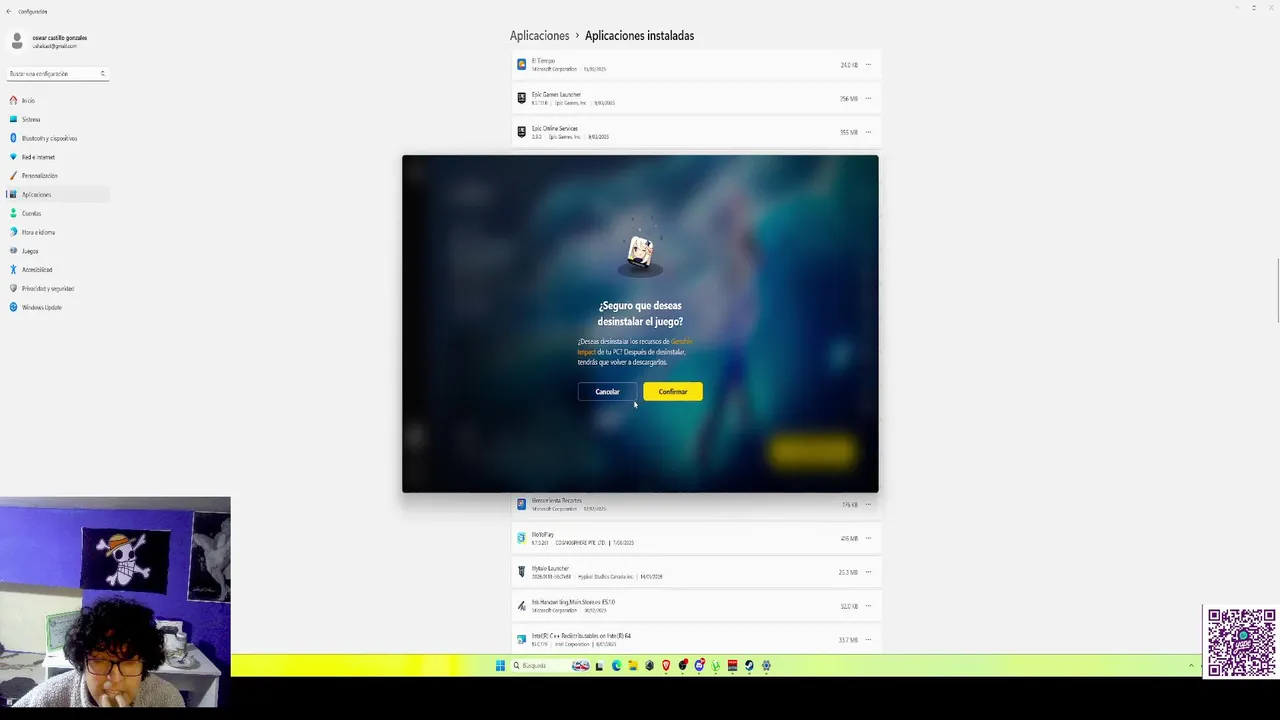Click the Hytale Launcher app icon
Image resolution: width=1280 pixels, height=720 pixels.
click(521, 572)
